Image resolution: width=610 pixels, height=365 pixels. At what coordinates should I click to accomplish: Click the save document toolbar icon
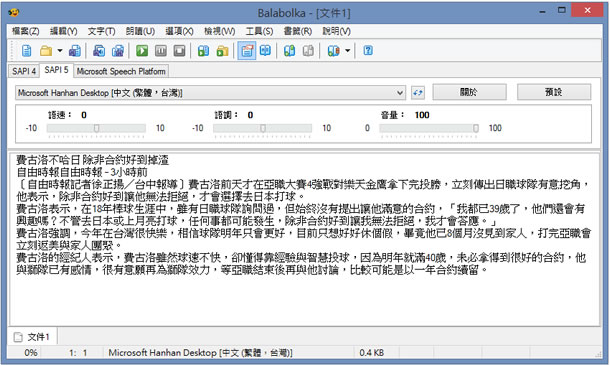[75, 51]
